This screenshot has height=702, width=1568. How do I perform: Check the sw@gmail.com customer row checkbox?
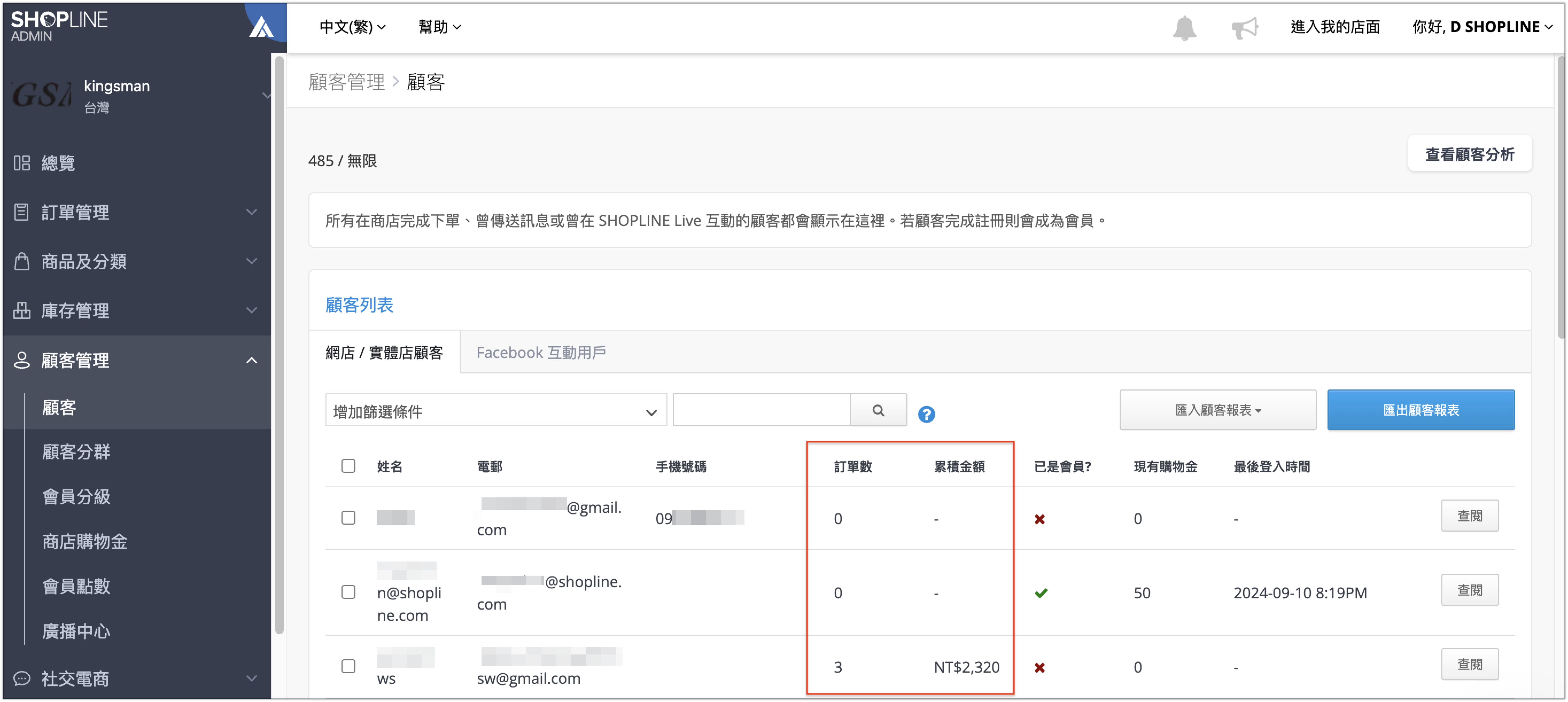click(x=348, y=666)
